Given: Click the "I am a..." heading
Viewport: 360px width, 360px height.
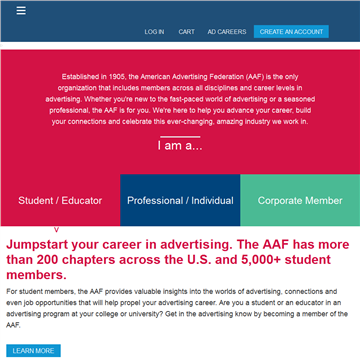Looking at the screenshot, I should click(180, 146).
